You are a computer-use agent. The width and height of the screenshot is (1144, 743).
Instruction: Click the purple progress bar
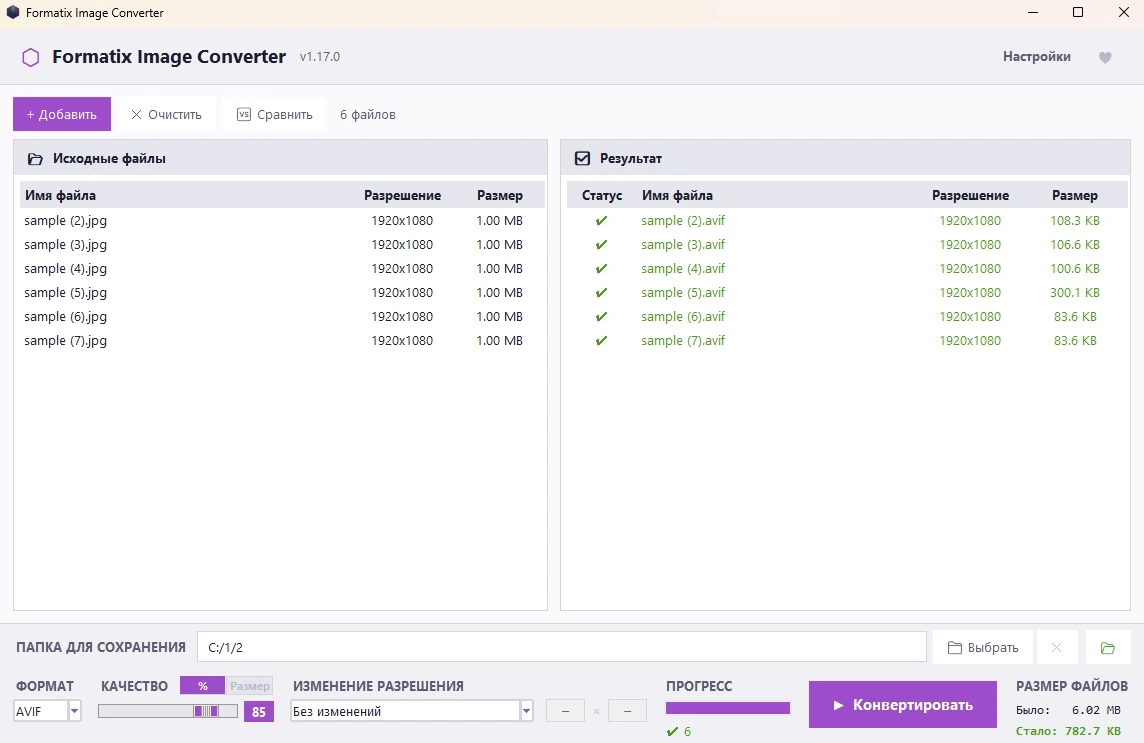727,708
